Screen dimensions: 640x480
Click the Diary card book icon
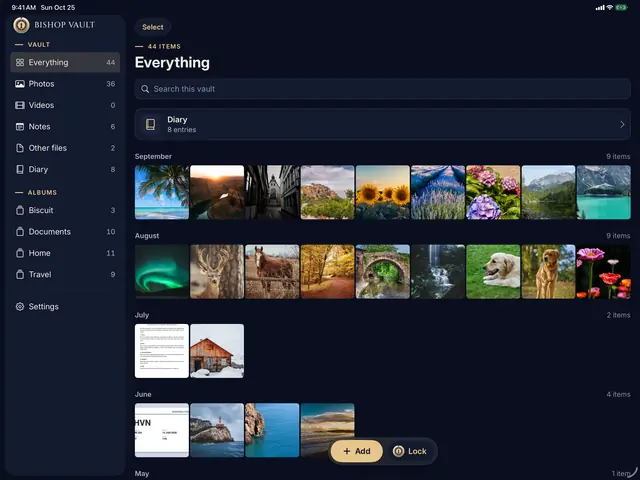coord(151,124)
